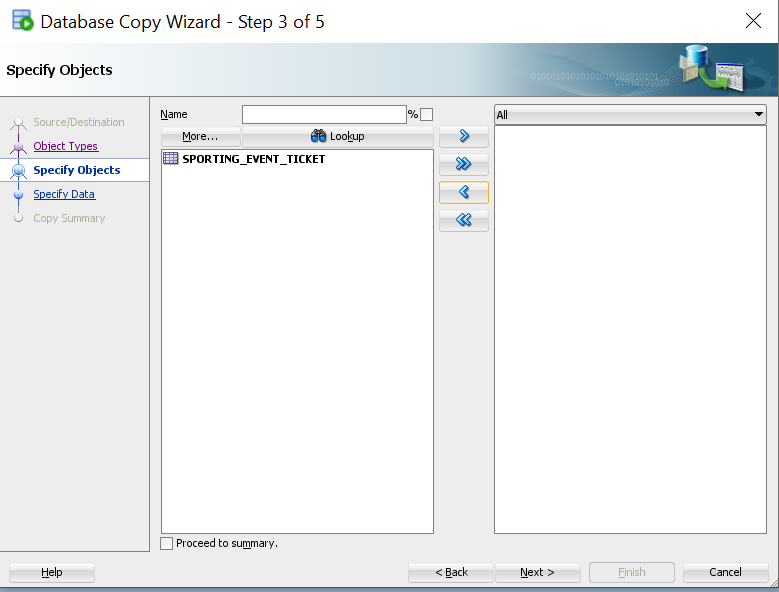Click the double left-arrow remove all button

464,220
